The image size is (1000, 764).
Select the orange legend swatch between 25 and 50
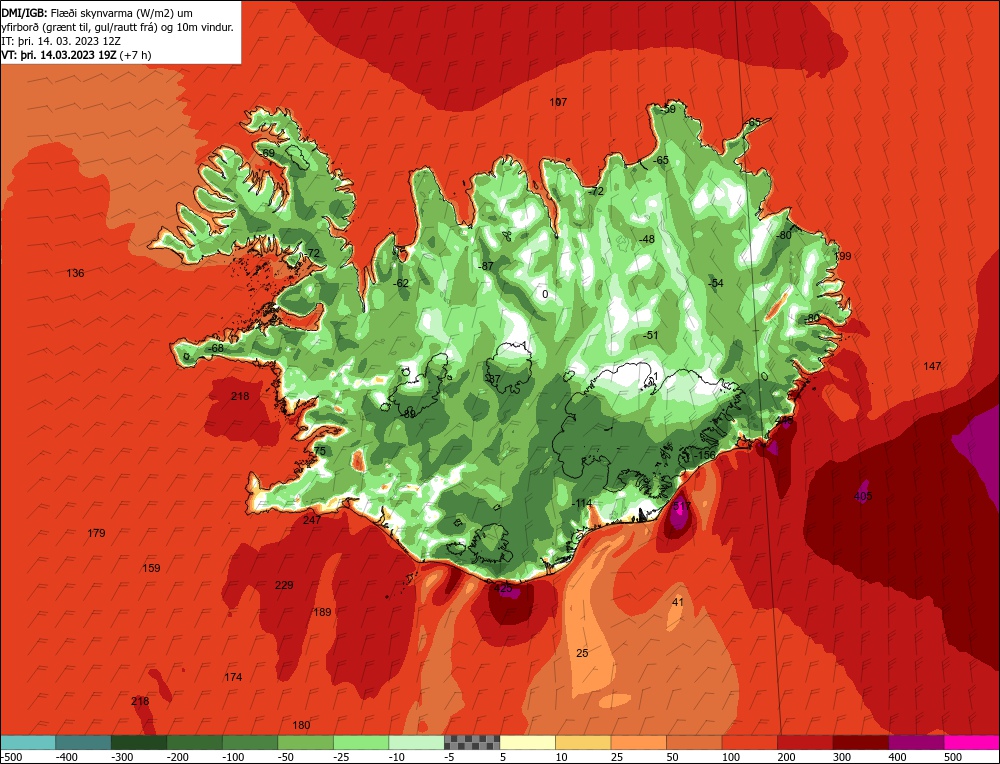(x=638, y=742)
